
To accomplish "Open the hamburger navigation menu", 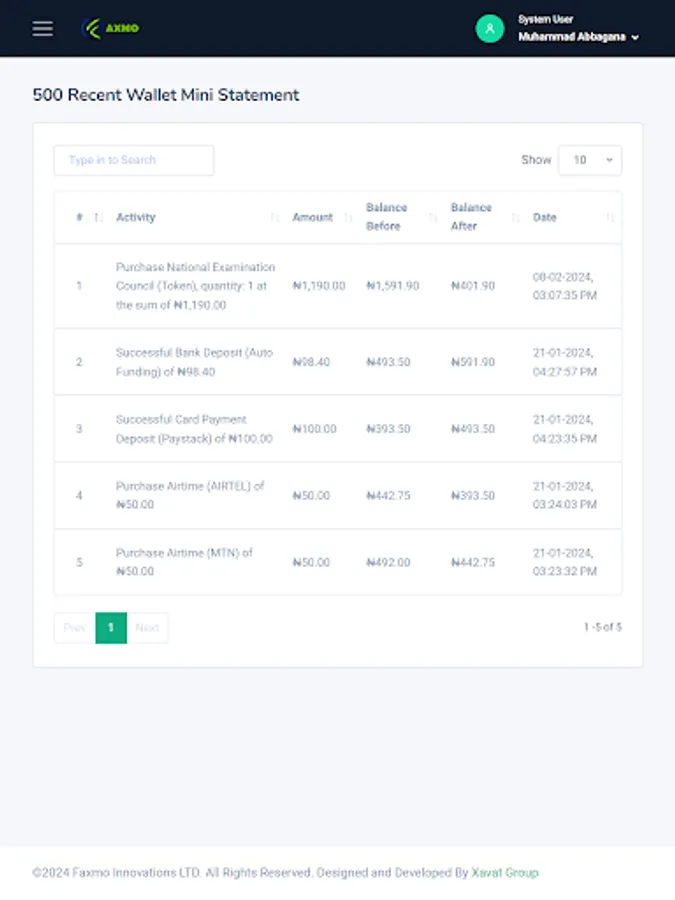I will [x=42, y=28].
